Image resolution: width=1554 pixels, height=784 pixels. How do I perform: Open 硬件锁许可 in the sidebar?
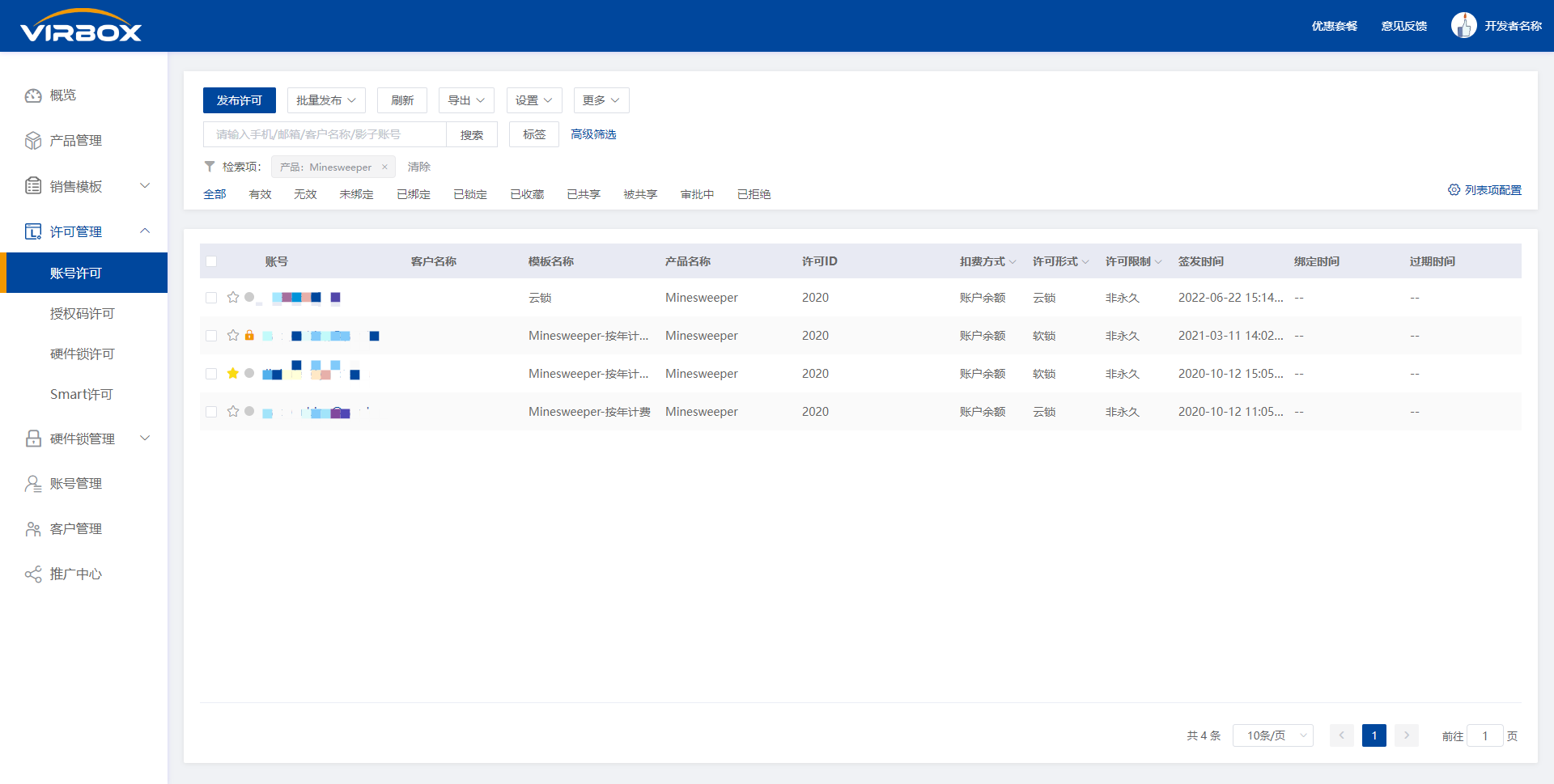82,354
